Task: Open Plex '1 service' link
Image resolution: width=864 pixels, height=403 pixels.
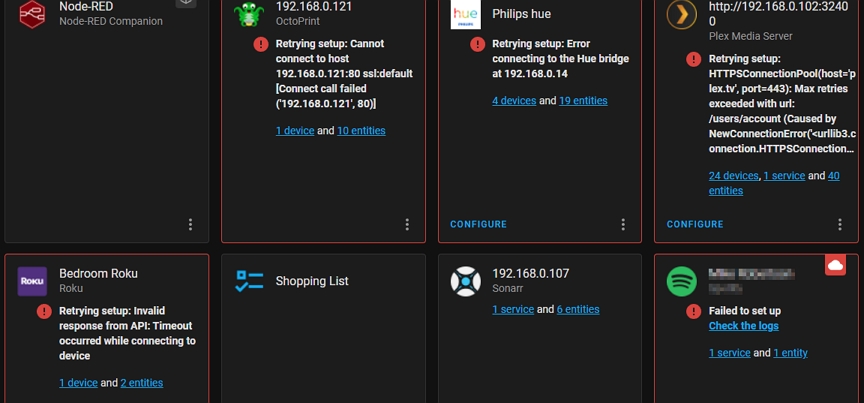Action: click(x=784, y=176)
